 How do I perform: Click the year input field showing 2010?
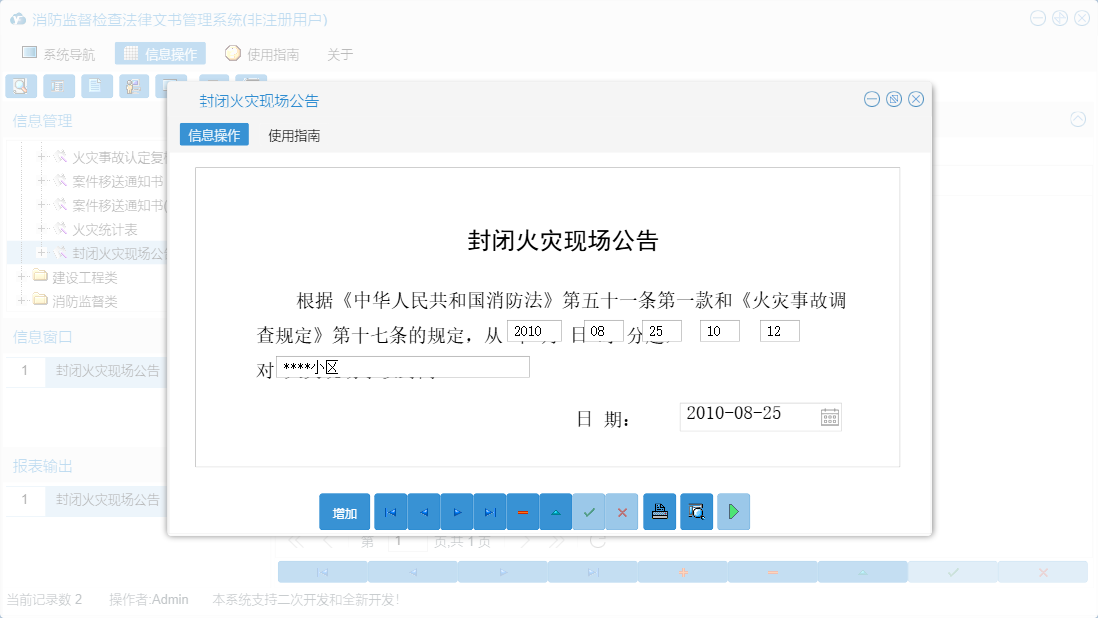click(x=534, y=330)
